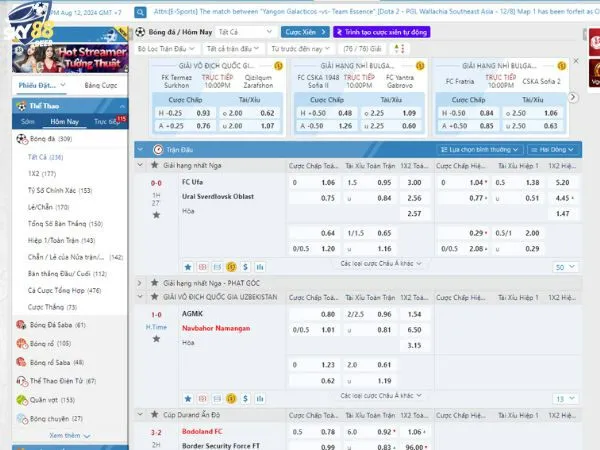Click the search magnifier icon
The width and height of the screenshot is (600, 450).
[x=140, y=13]
